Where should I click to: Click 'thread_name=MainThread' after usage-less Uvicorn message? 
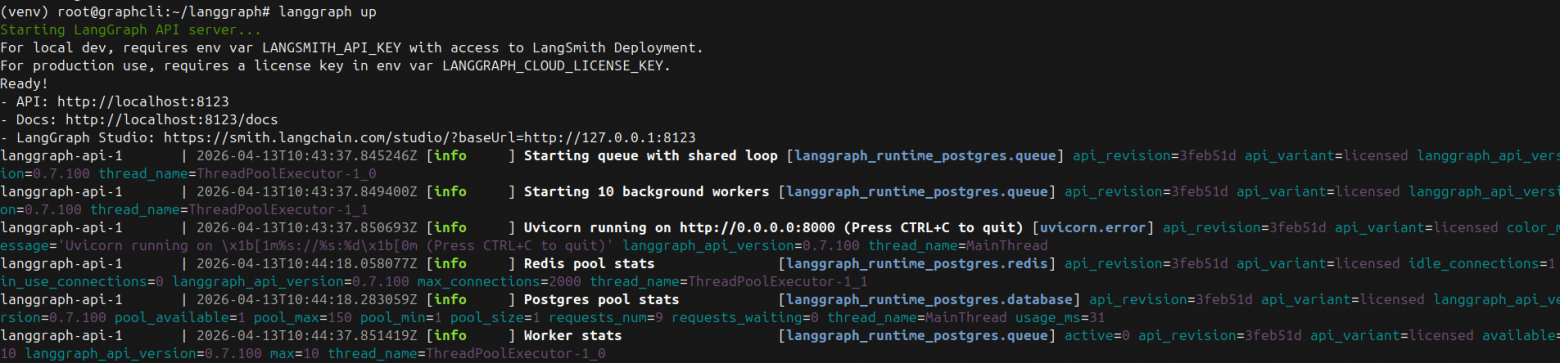click(958, 245)
